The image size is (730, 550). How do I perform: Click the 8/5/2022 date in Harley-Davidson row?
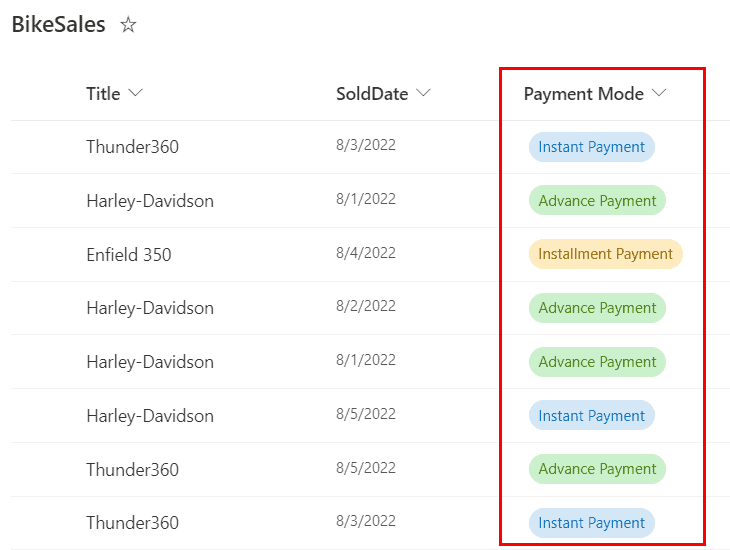pyautogui.click(x=366, y=414)
